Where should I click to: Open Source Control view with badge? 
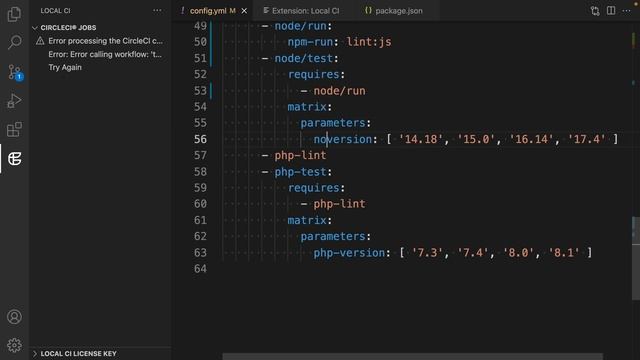tap(15, 72)
